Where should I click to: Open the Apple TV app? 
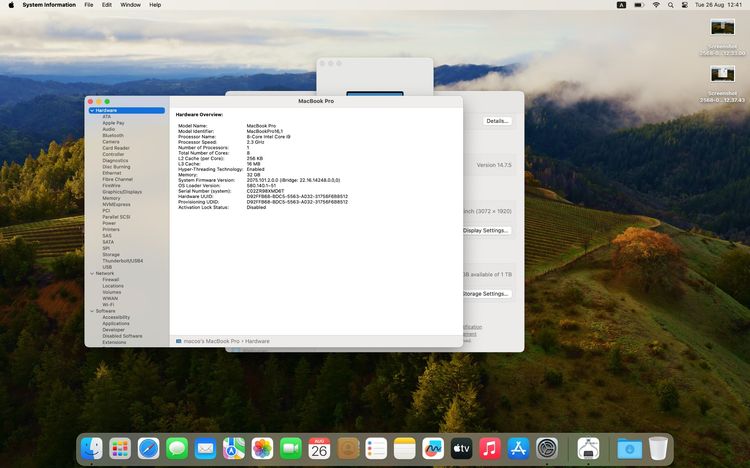(x=462, y=449)
